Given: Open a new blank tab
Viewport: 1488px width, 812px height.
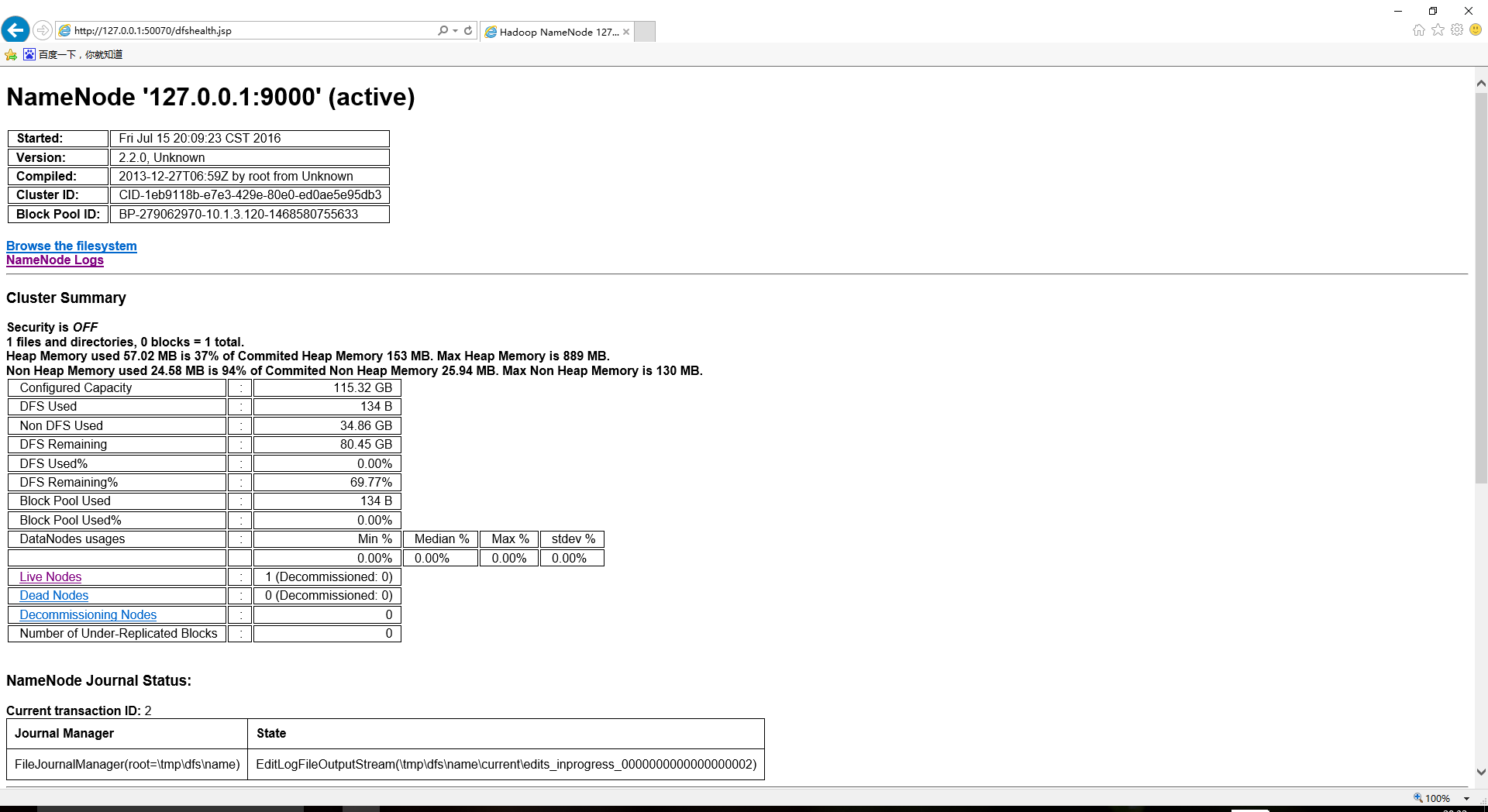Looking at the screenshot, I should click(x=645, y=32).
